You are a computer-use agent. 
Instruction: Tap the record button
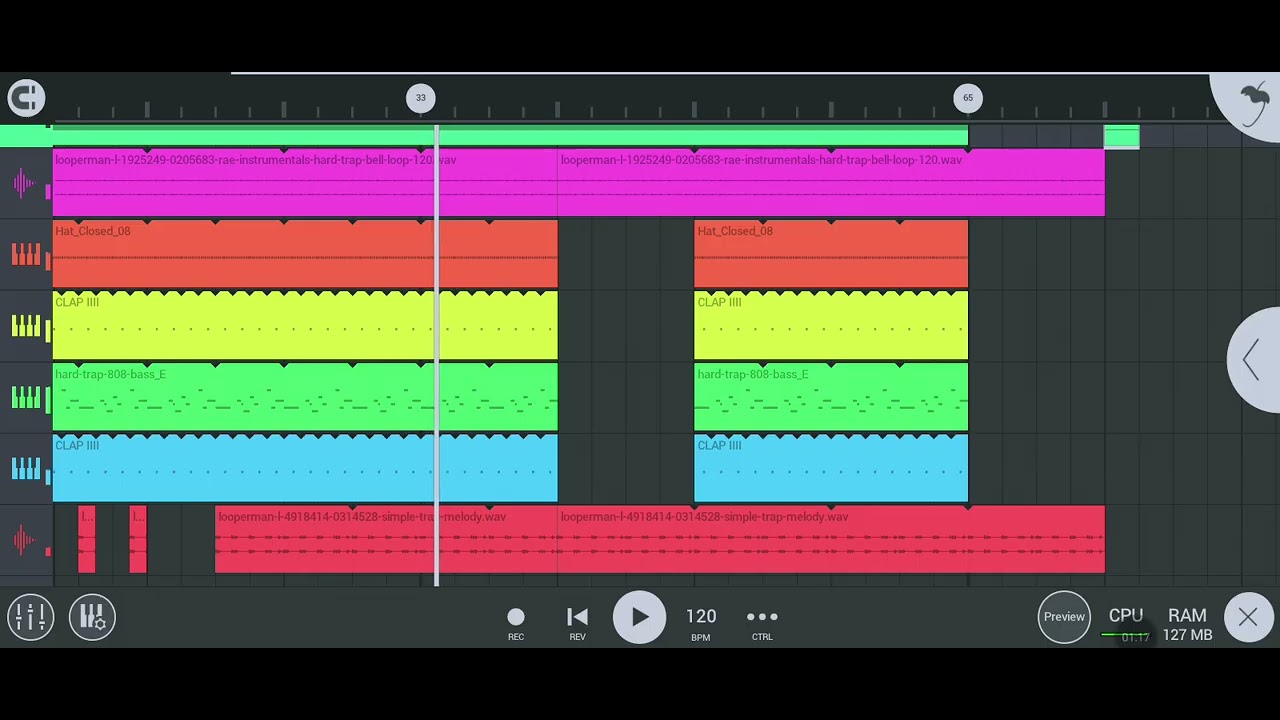click(516, 623)
